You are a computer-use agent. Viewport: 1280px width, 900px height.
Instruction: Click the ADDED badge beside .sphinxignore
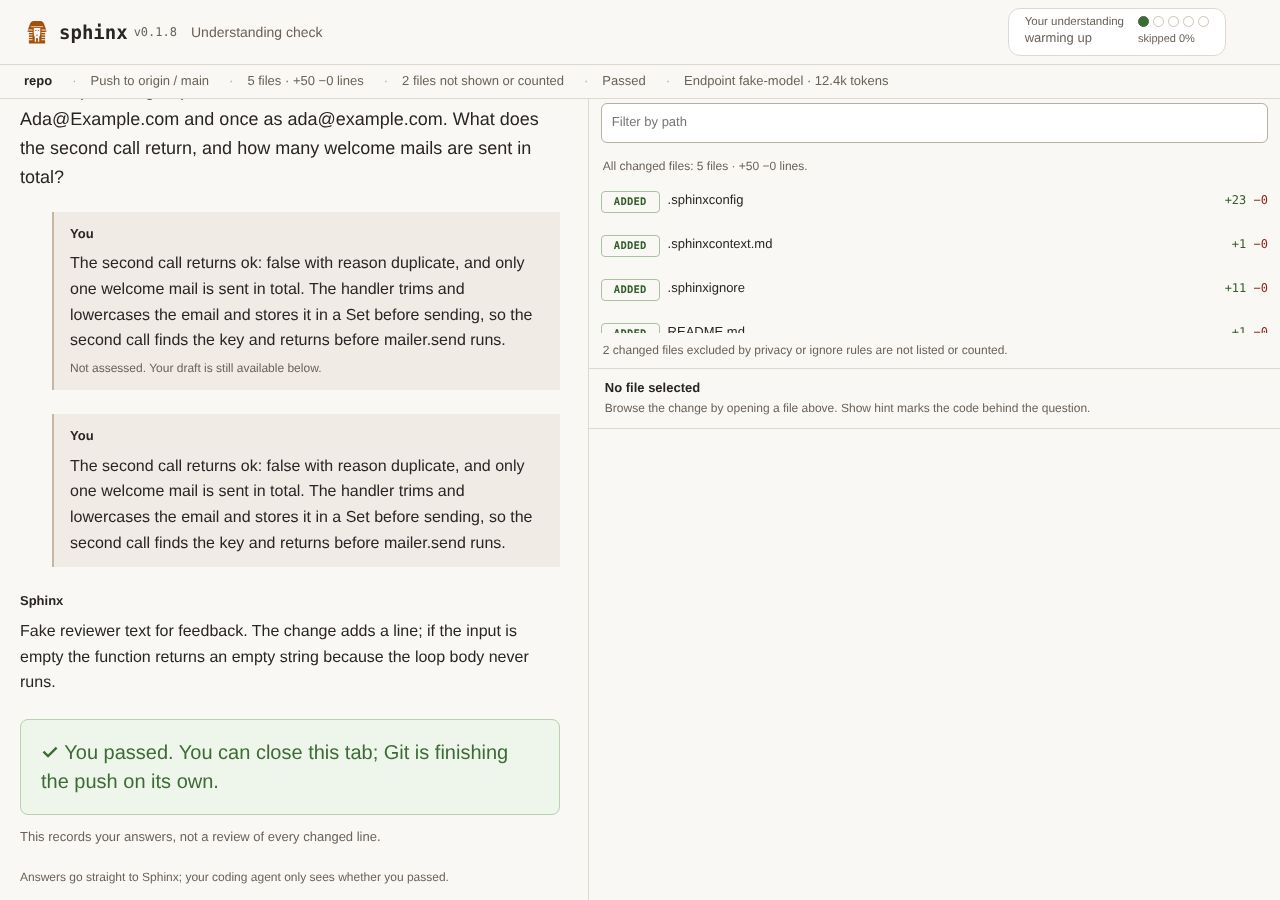click(x=630, y=290)
